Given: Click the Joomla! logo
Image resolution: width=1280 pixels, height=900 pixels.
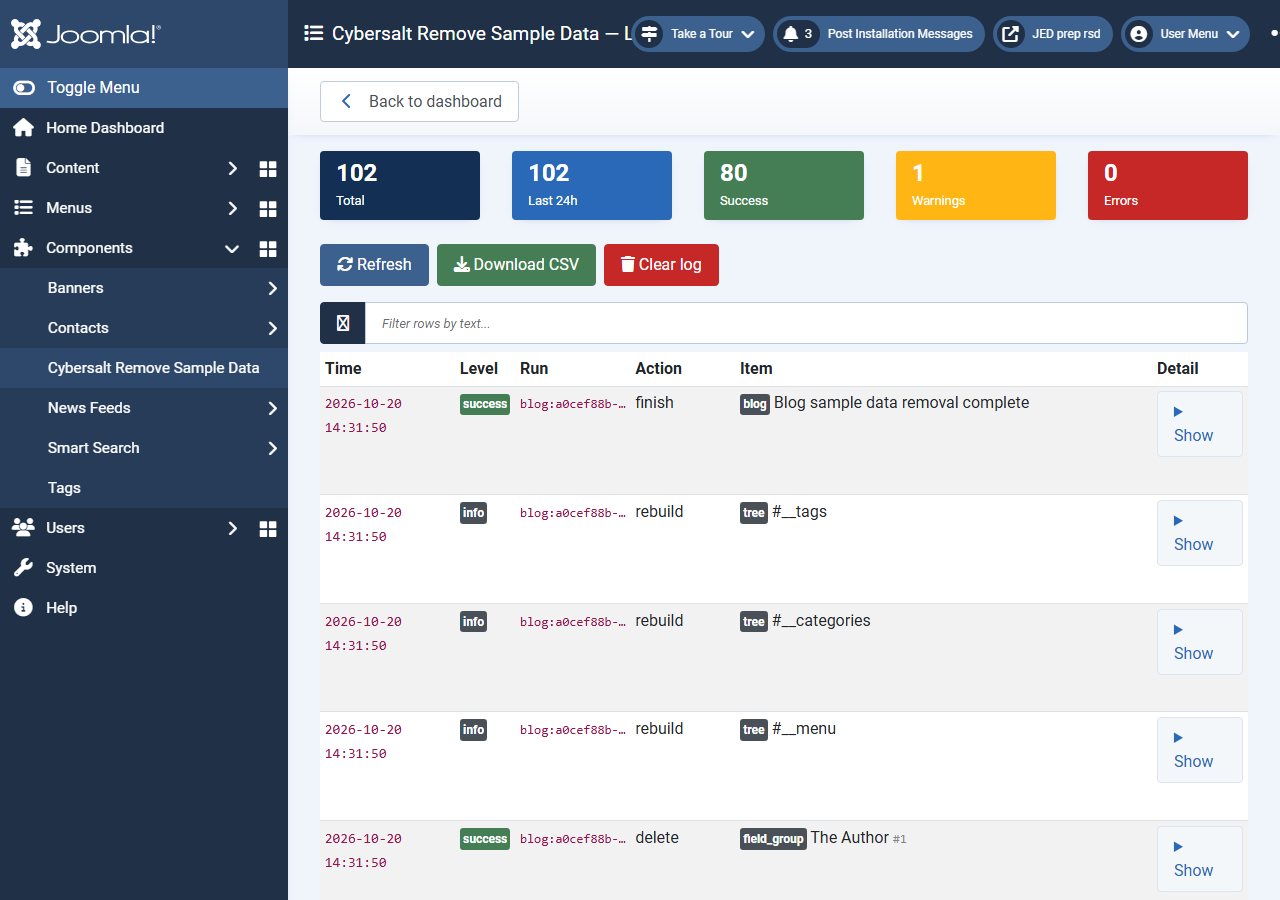Looking at the screenshot, I should coord(86,34).
